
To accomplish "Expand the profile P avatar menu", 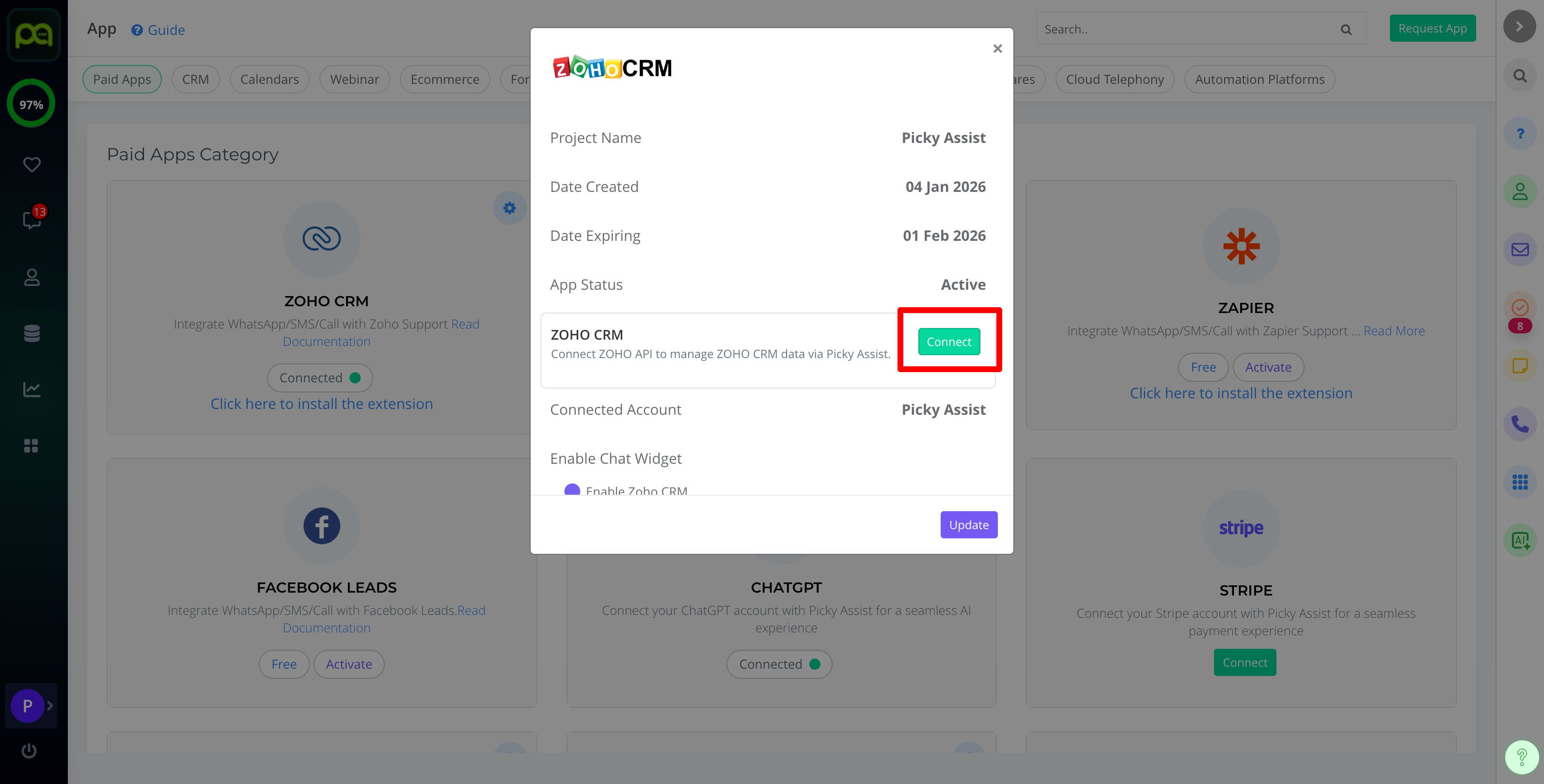I will click(x=28, y=706).
